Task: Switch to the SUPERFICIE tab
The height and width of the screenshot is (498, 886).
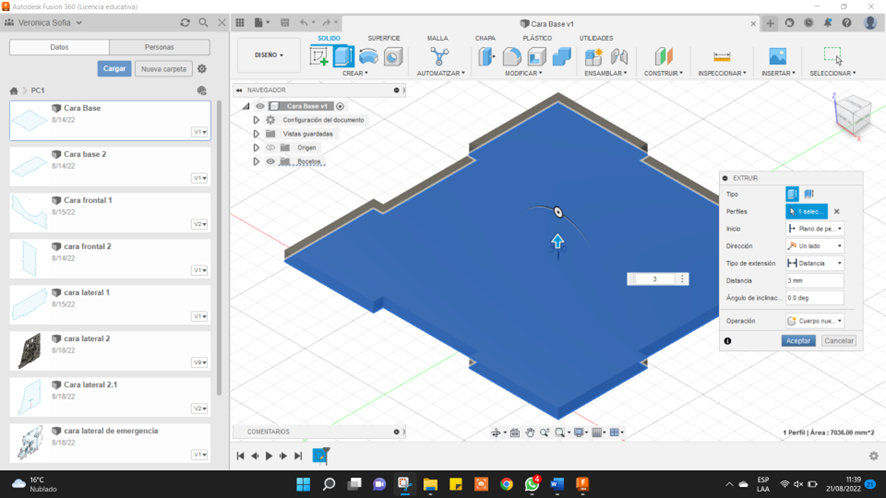Action: (384, 38)
